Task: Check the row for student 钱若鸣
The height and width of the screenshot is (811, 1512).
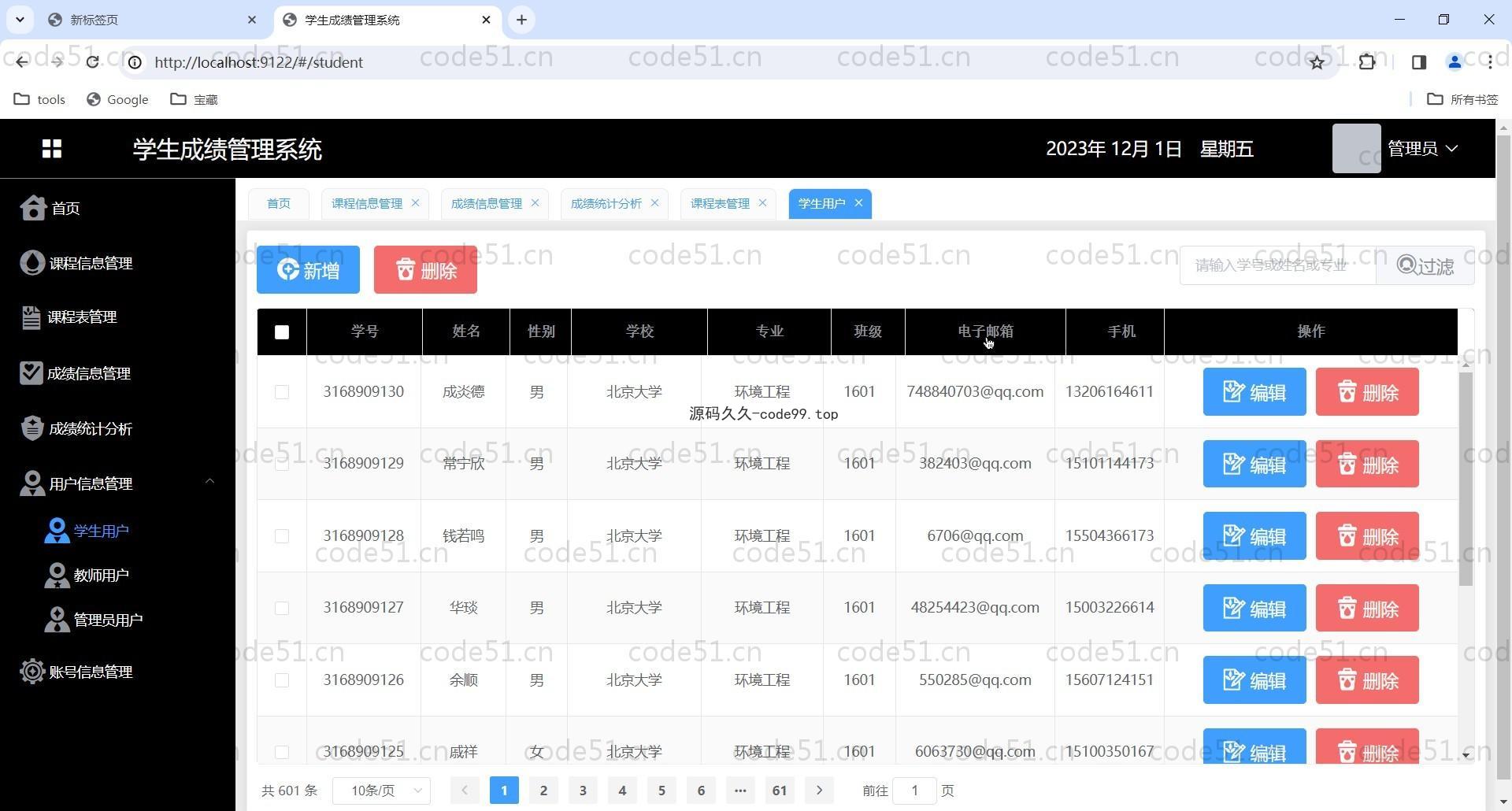Action: point(282,536)
